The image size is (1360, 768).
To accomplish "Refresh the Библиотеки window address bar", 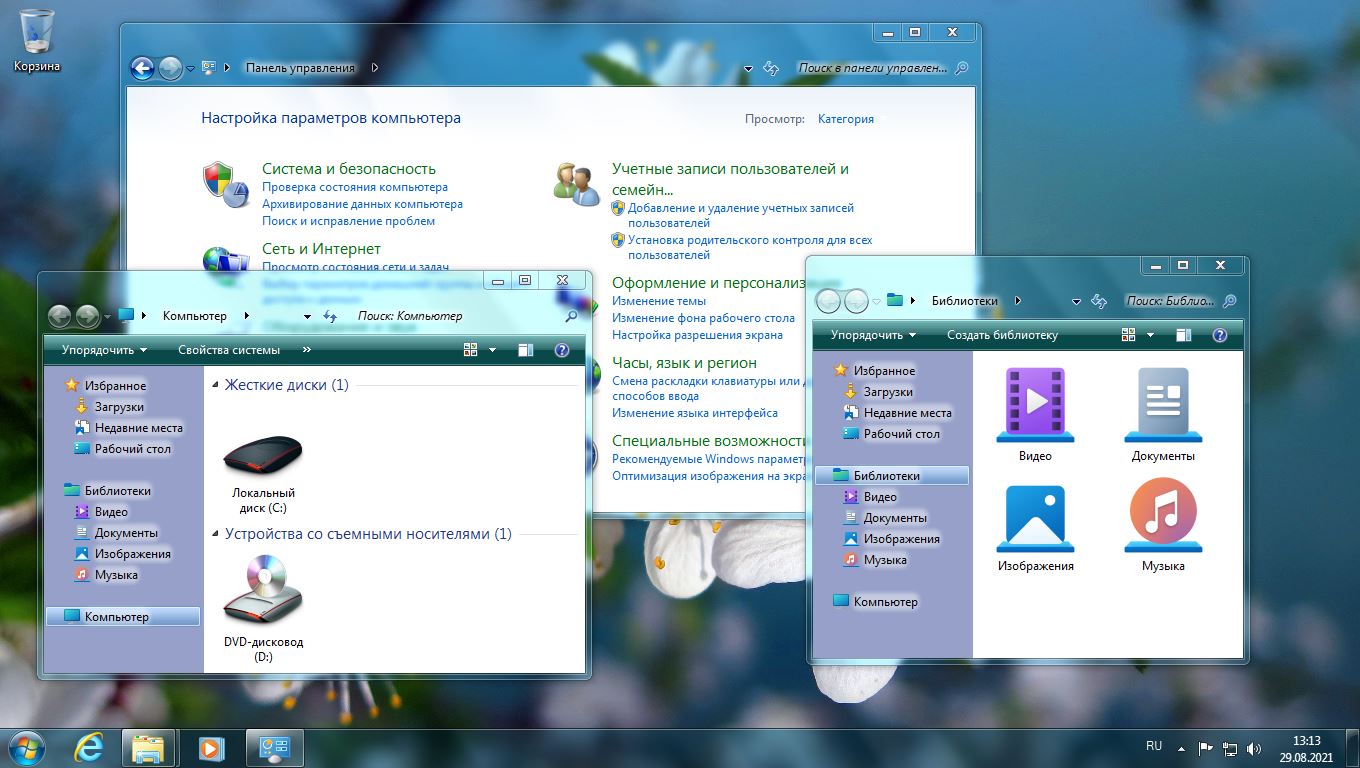I will [1099, 301].
